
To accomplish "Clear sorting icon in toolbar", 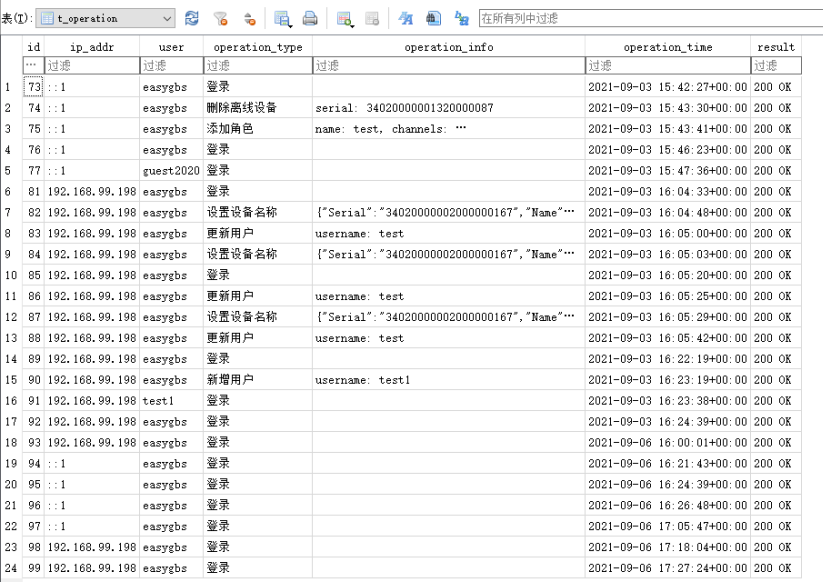I will [x=249, y=19].
